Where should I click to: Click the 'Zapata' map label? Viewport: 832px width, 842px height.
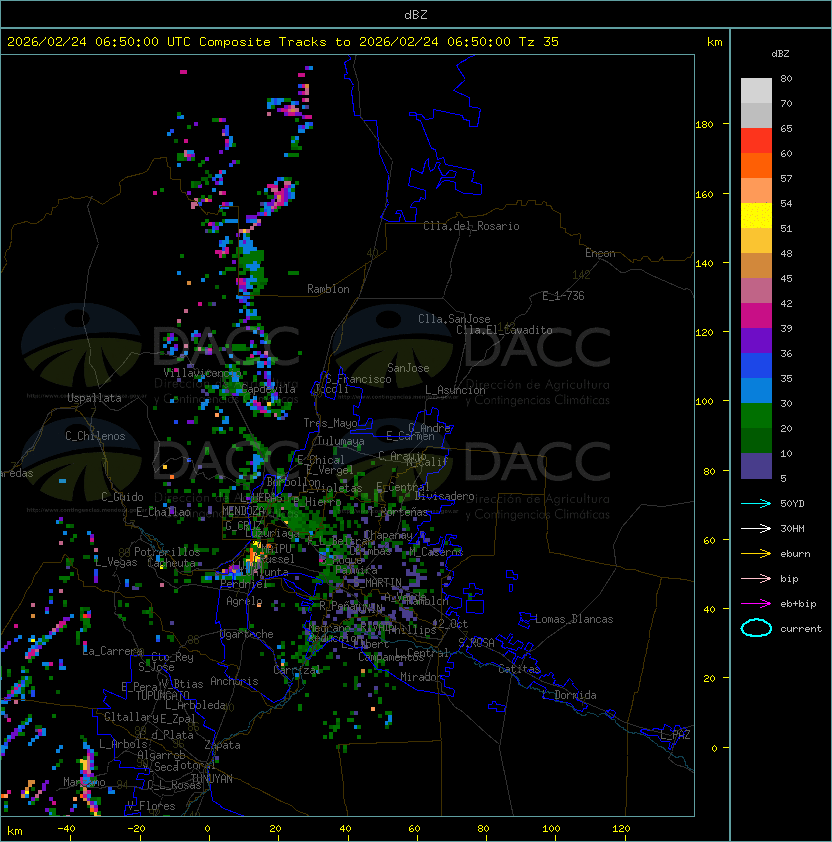[222, 745]
